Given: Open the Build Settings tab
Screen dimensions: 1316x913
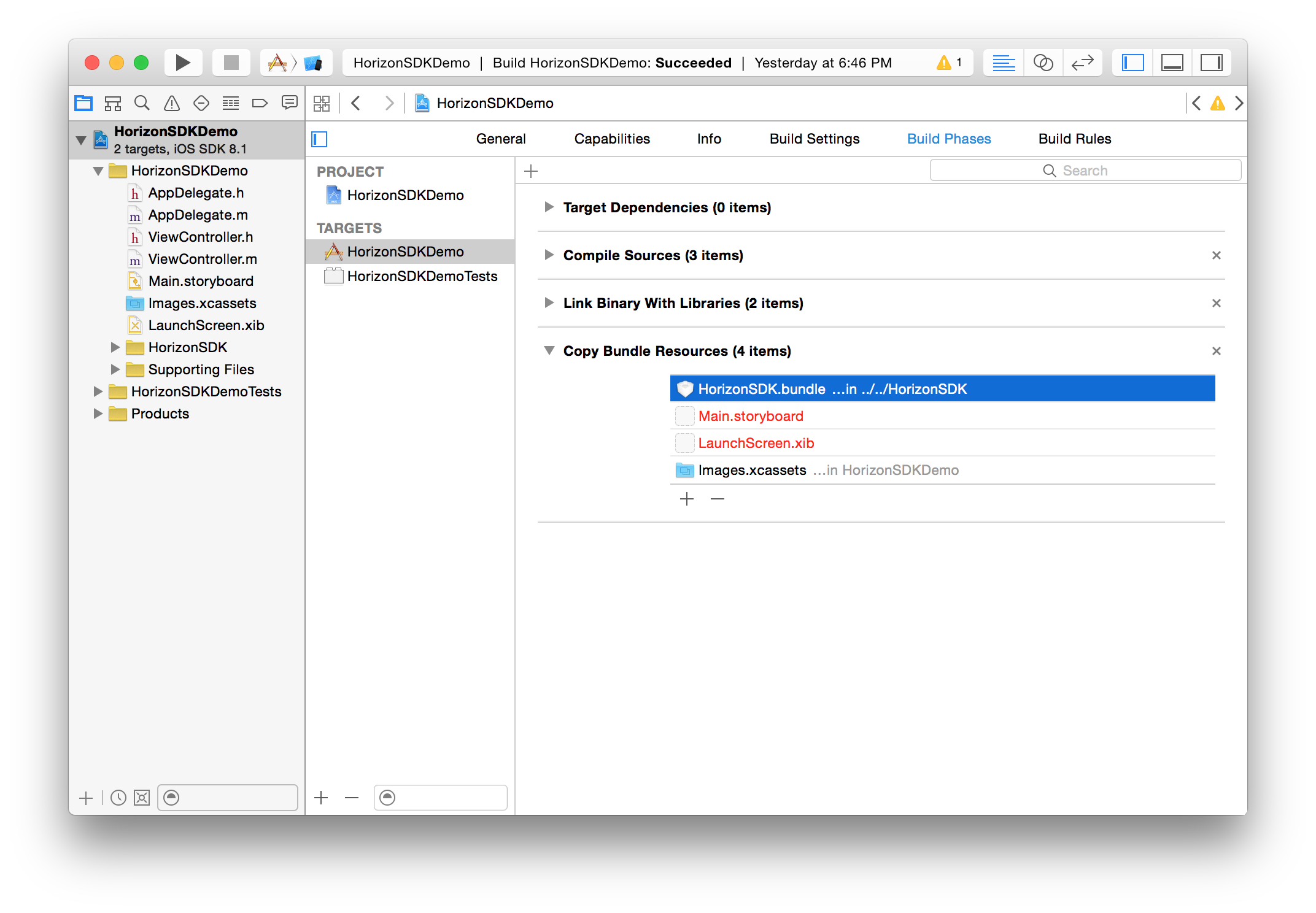Looking at the screenshot, I should [x=815, y=139].
